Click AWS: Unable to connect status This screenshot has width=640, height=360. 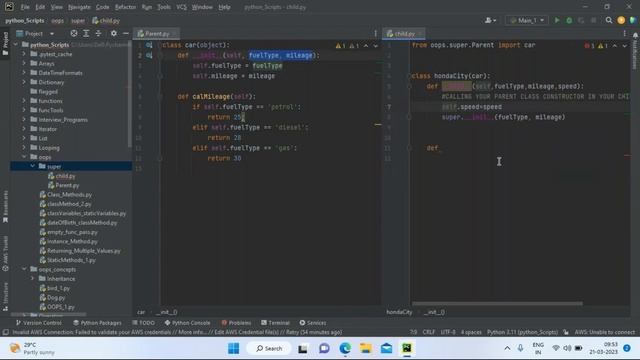click(x=604, y=332)
